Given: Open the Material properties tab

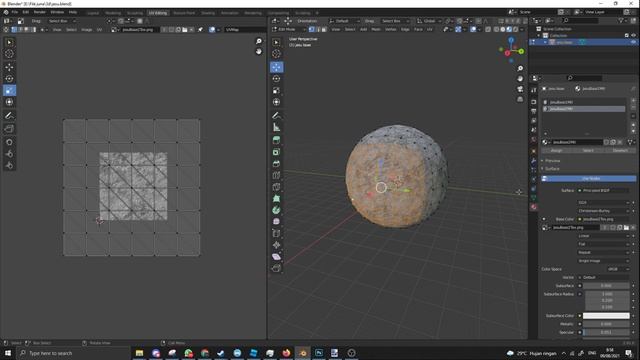Looking at the screenshot, I should [533, 207].
